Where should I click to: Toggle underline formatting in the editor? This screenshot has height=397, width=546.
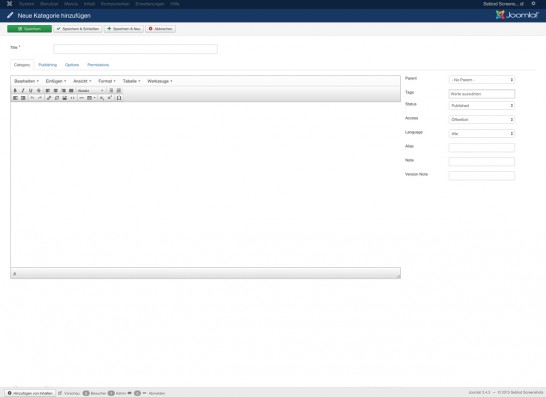coord(31,91)
